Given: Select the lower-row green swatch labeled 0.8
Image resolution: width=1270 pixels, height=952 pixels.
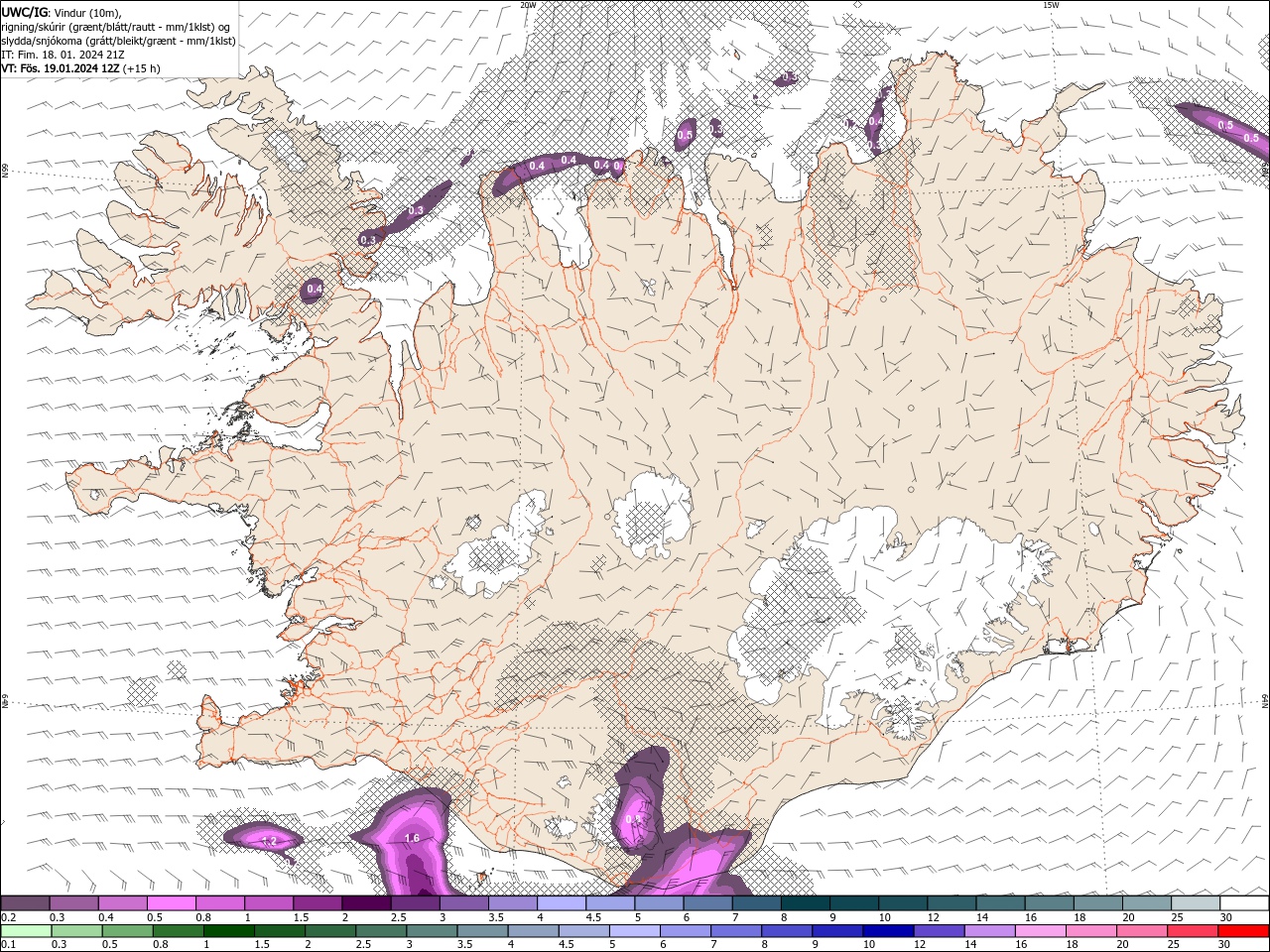Looking at the screenshot, I should point(179,931).
